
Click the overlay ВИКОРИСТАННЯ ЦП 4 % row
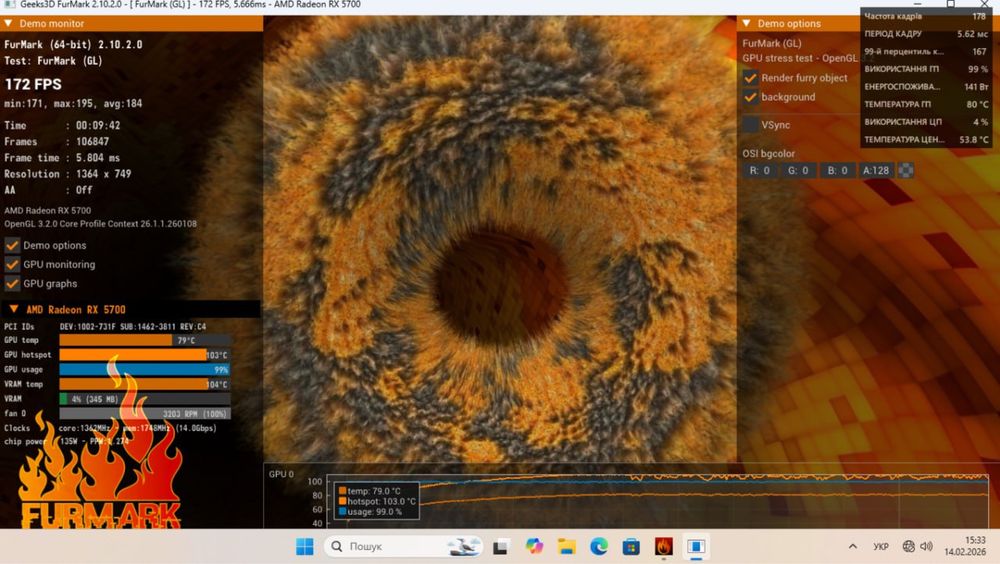click(x=925, y=122)
